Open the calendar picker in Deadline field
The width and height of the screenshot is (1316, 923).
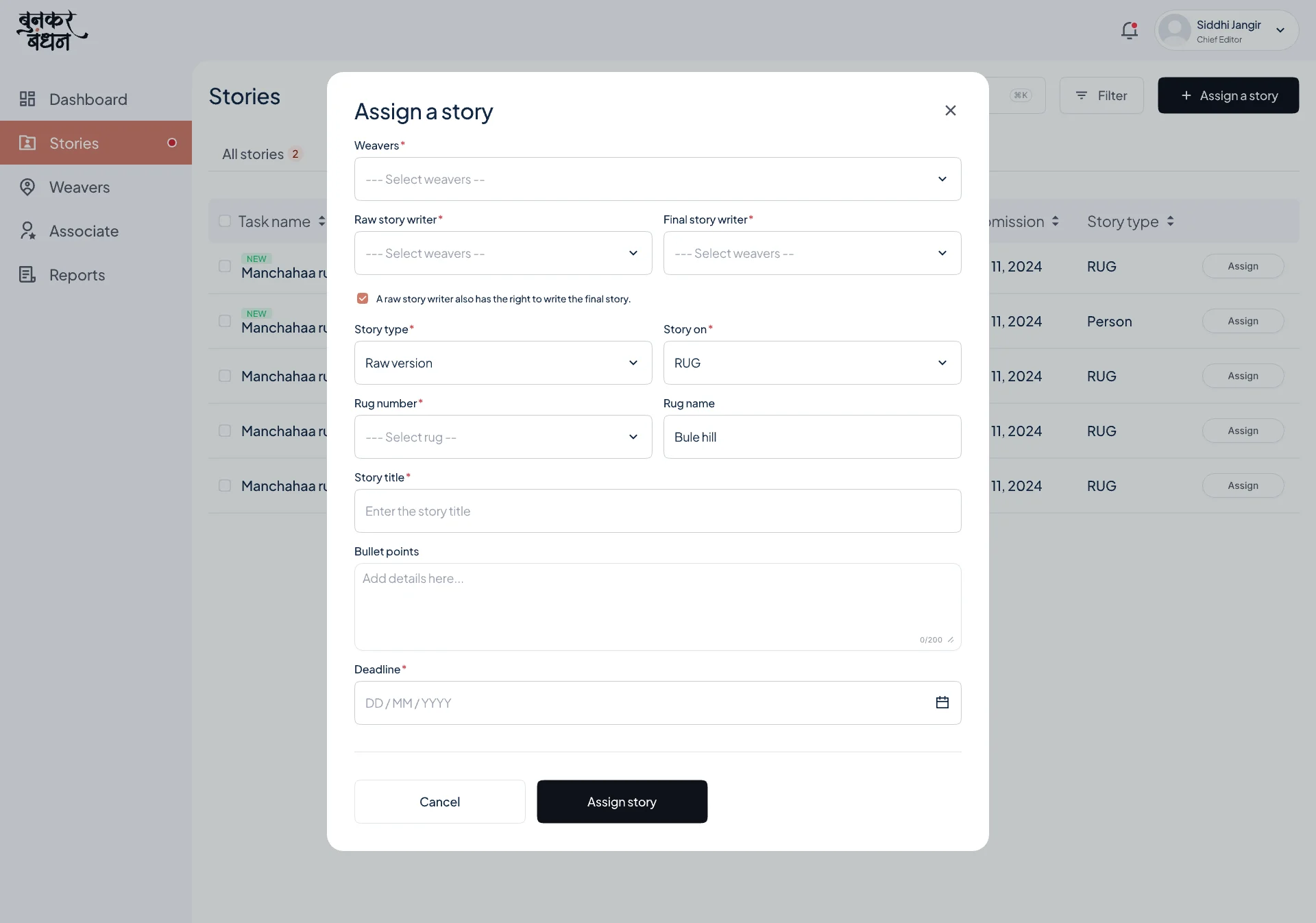(x=942, y=702)
